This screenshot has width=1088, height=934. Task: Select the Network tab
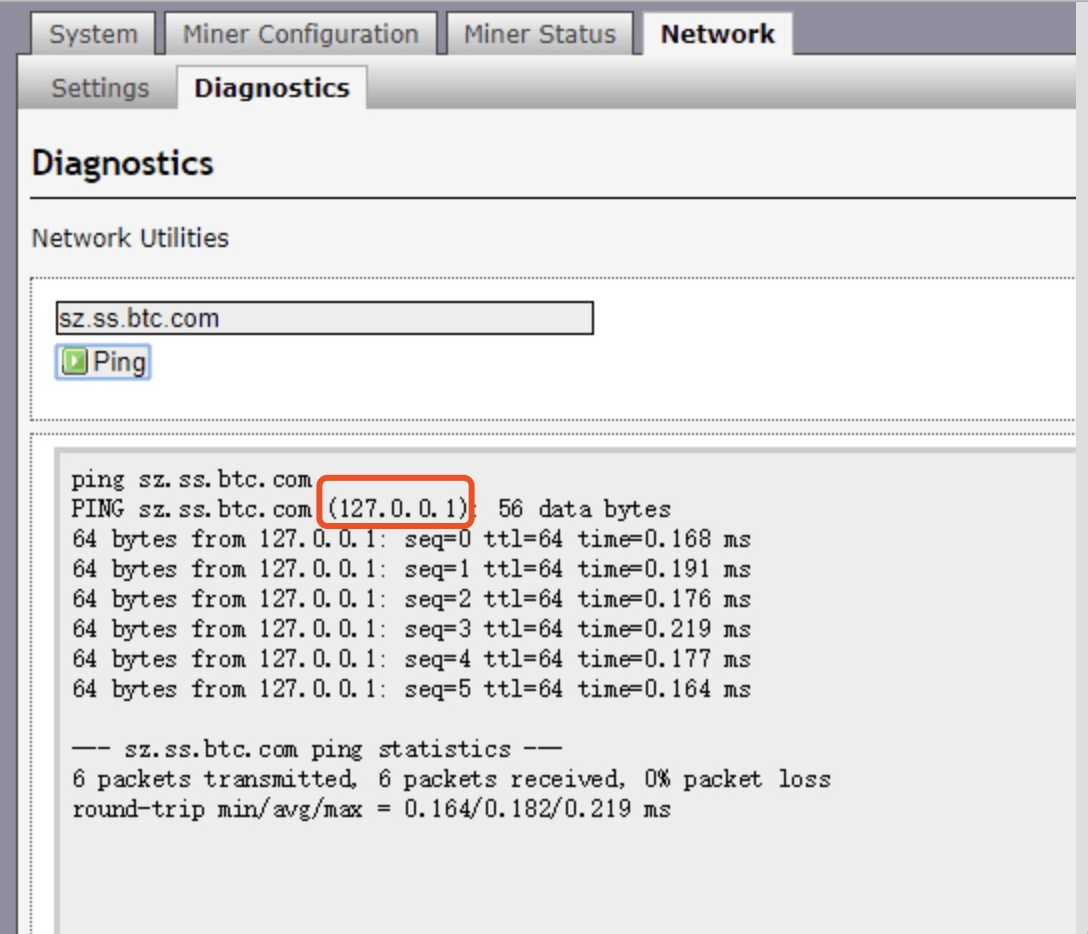pos(717,34)
